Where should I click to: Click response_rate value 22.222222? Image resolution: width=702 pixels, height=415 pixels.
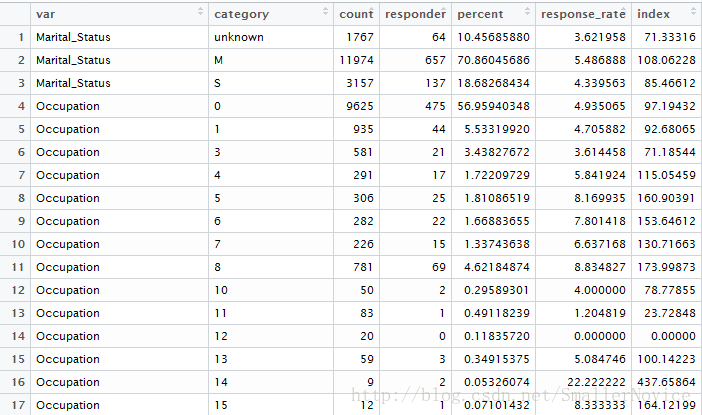click(x=596, y=382)
